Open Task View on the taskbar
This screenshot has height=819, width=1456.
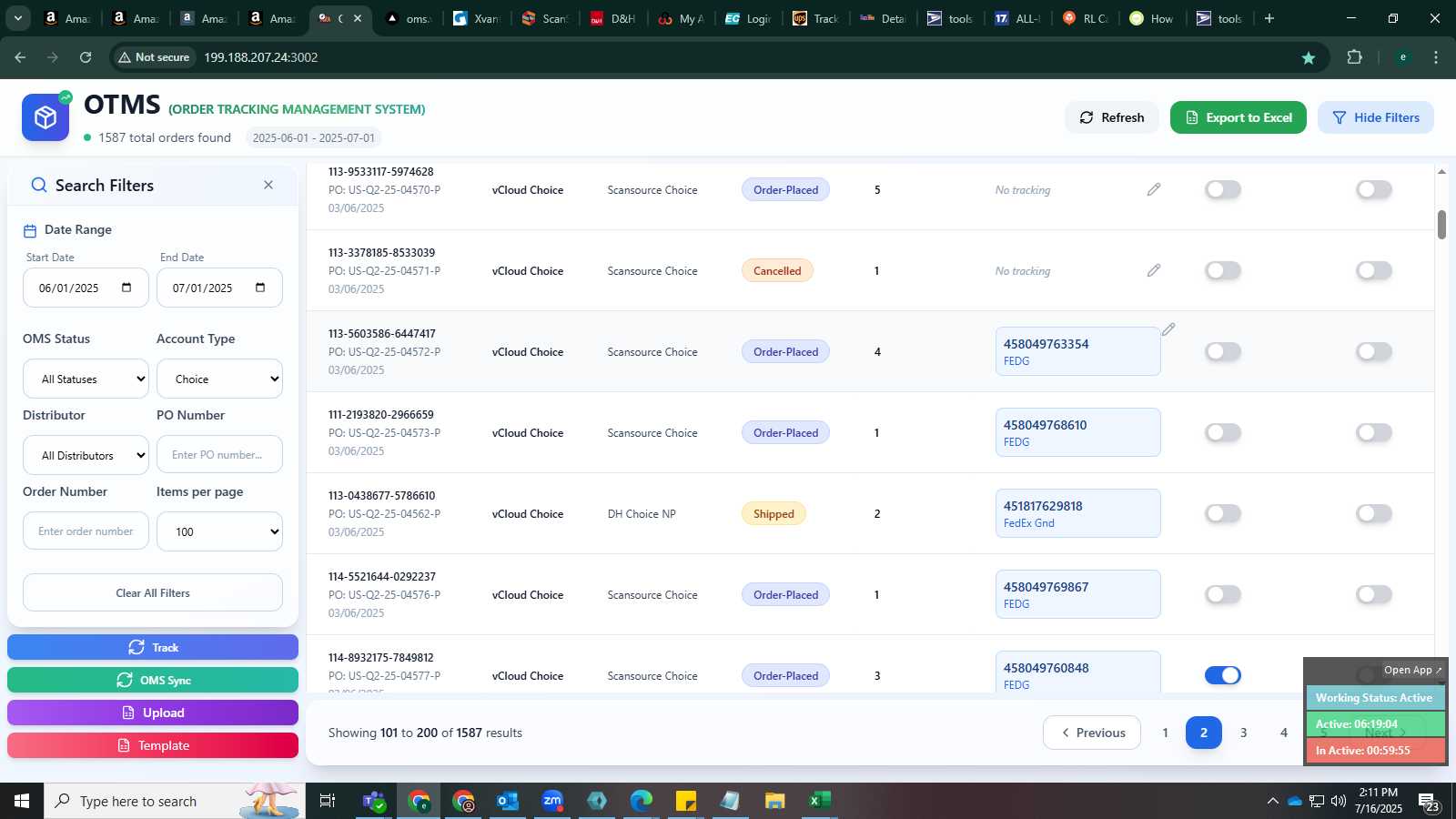(328, 801)
